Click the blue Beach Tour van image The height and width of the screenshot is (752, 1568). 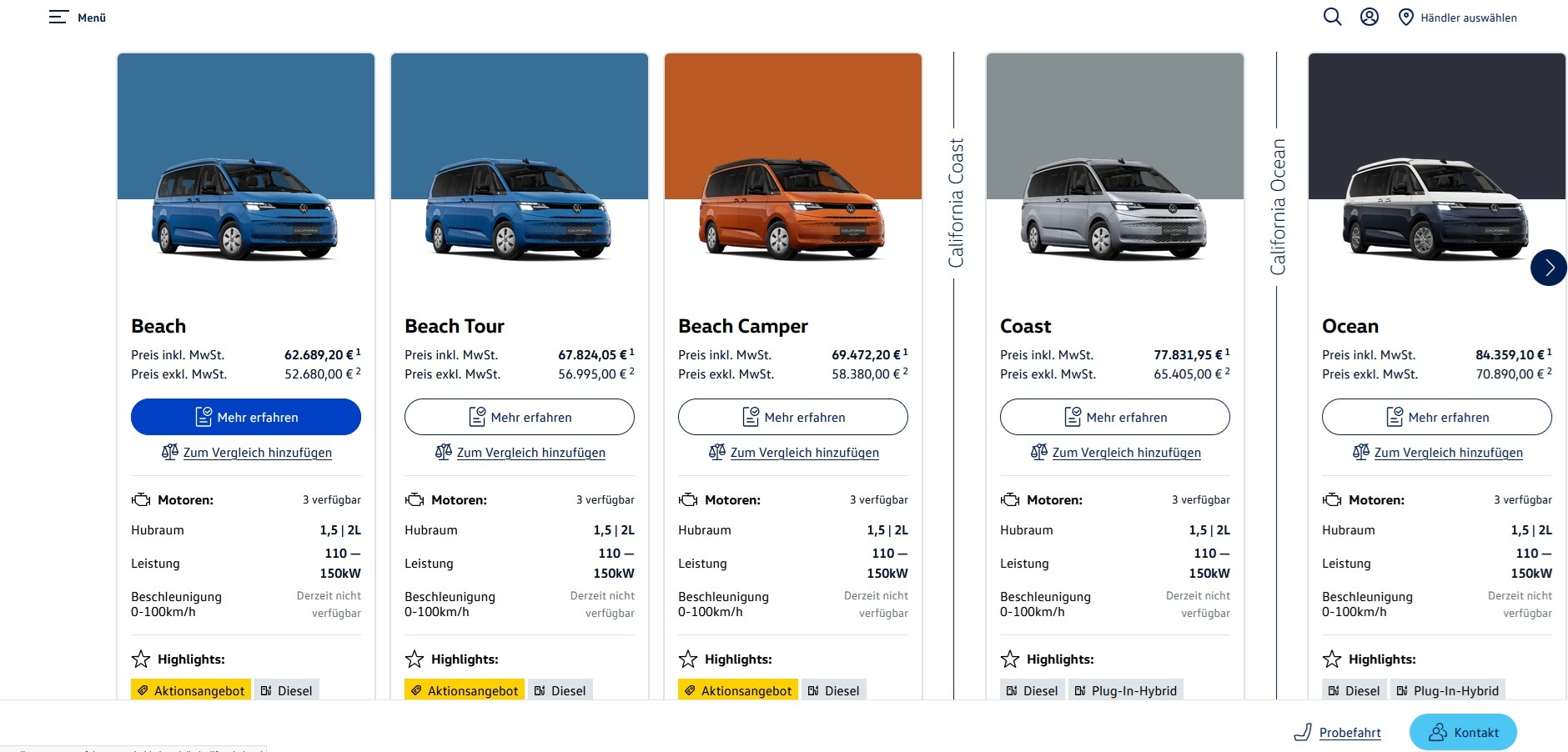pos(519,207)
